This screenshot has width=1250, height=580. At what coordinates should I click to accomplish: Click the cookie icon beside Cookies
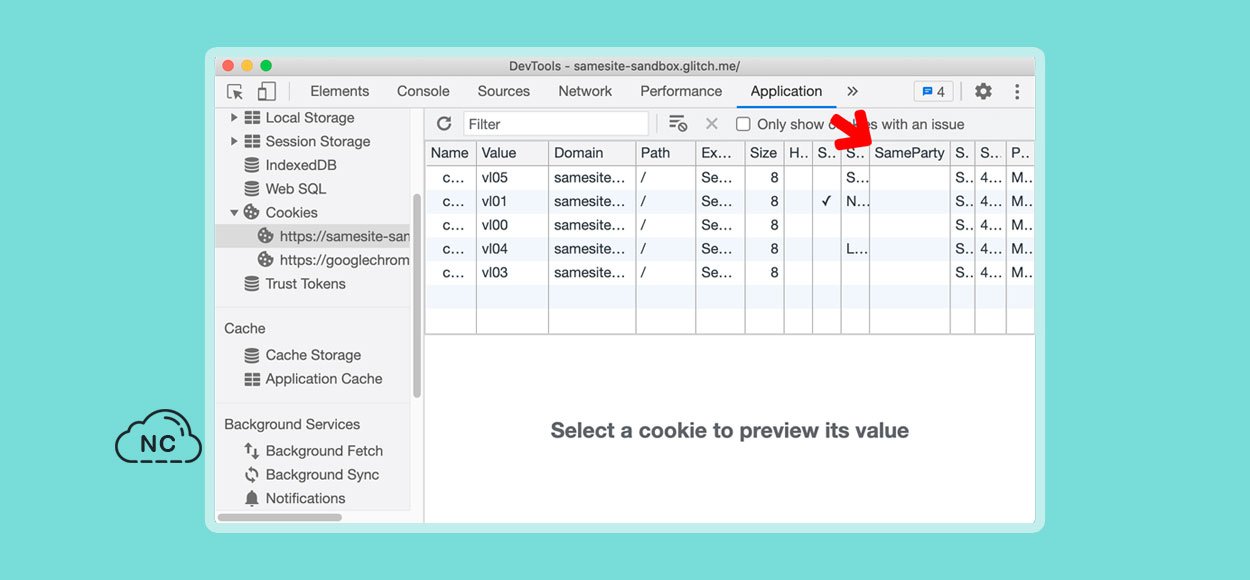[x=252, y=213]
